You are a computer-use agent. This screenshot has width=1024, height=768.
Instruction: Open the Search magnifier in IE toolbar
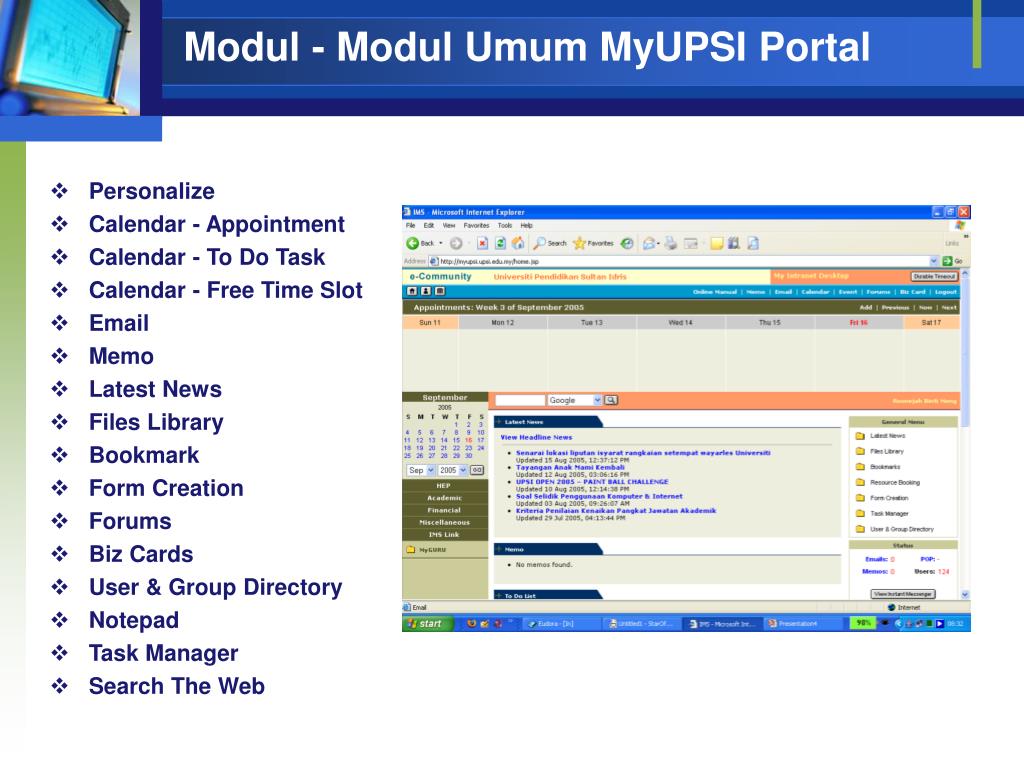coord(539,244)
